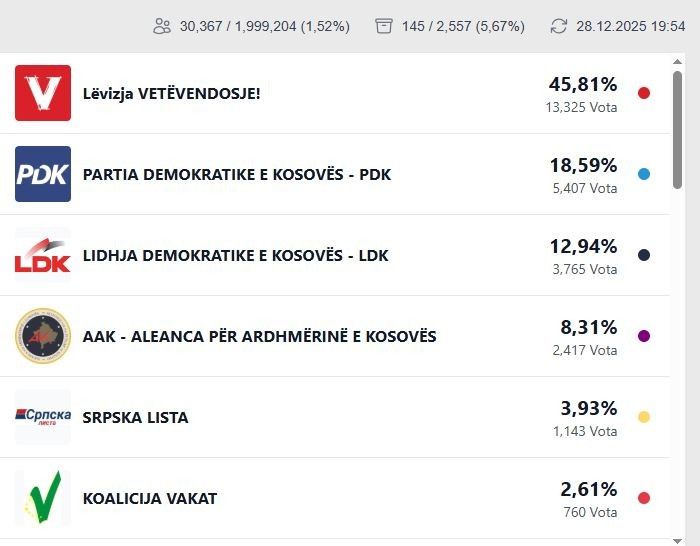Click the Srpska Lista logo
Viewport: 700px width, 546px height.
pyautogui.click(x=43, y=417)
